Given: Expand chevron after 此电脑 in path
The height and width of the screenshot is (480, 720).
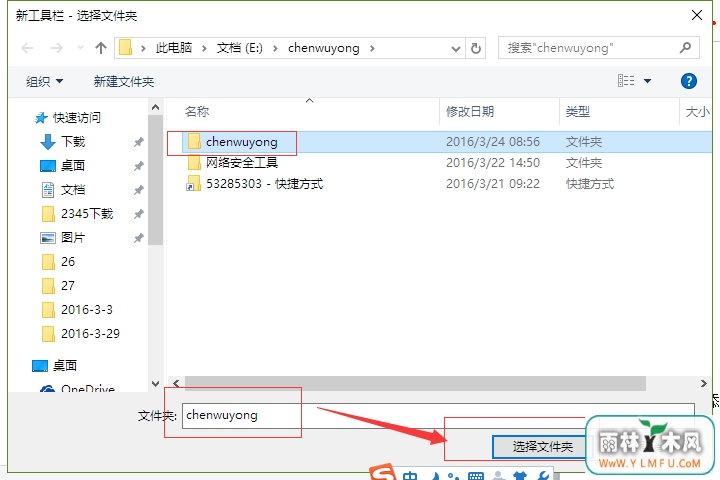Looking at the screenshot, I should tap(204, 48).
